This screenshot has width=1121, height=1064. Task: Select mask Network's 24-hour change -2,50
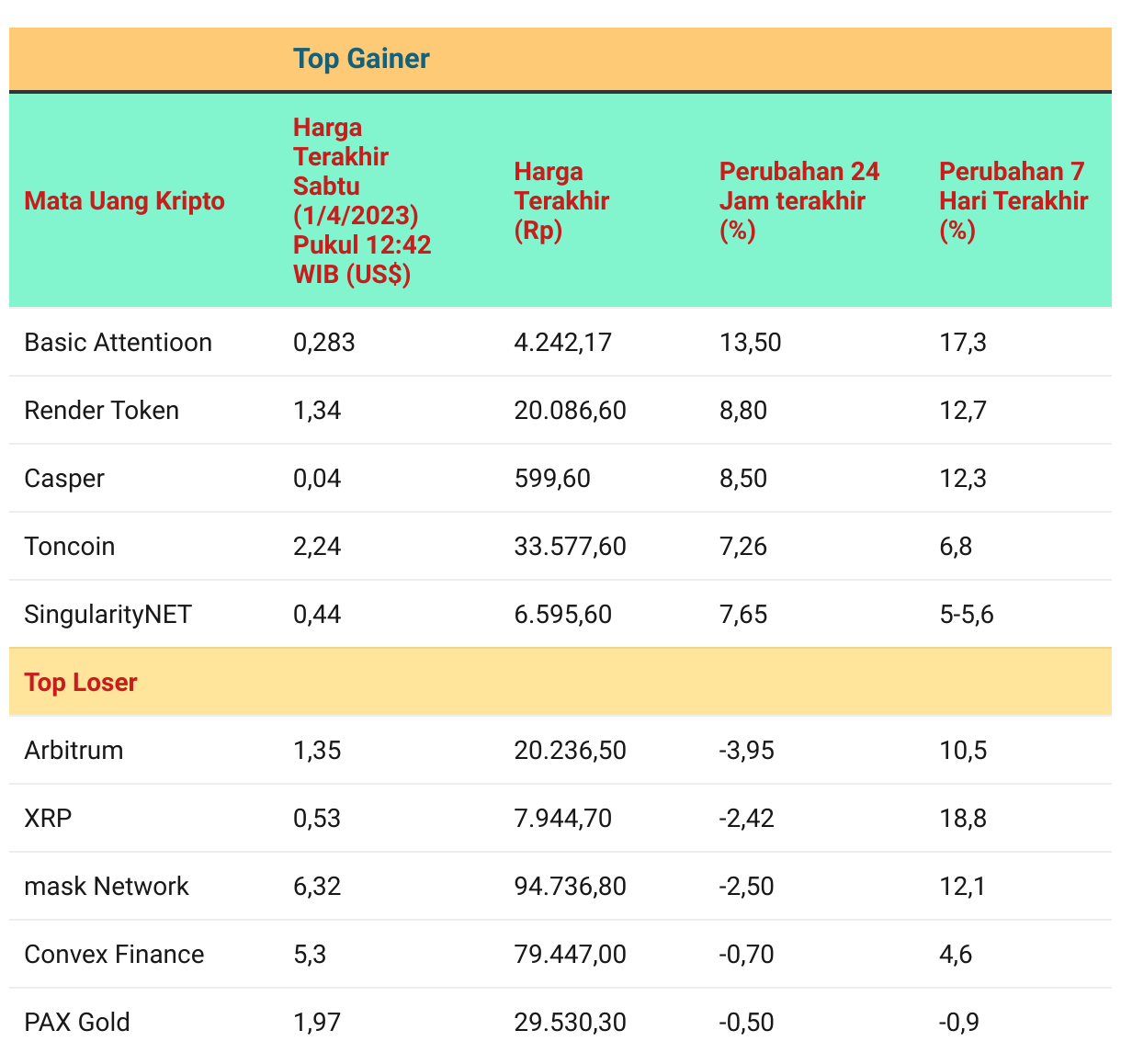[x=746, y=887]
